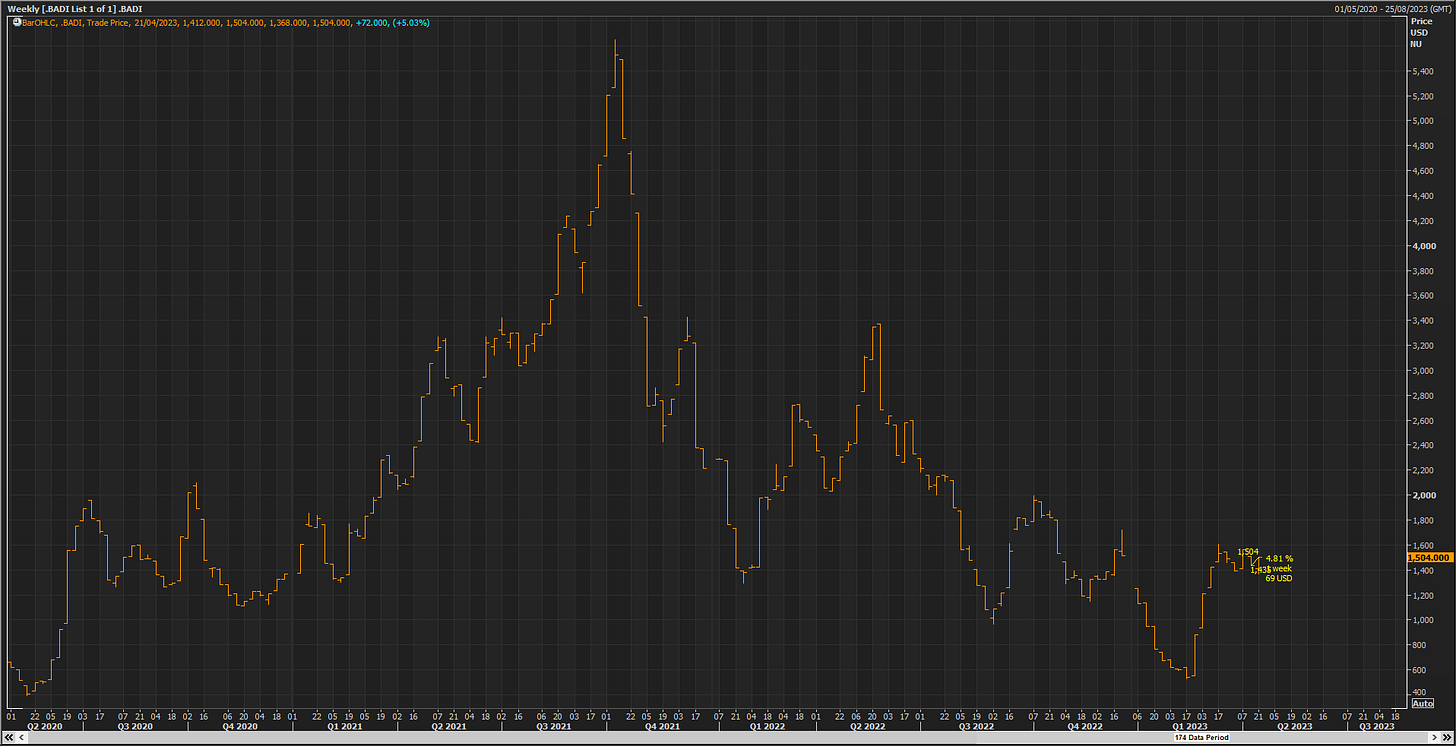Click the Q4 2020 time axis label

[x=240, y=726]
